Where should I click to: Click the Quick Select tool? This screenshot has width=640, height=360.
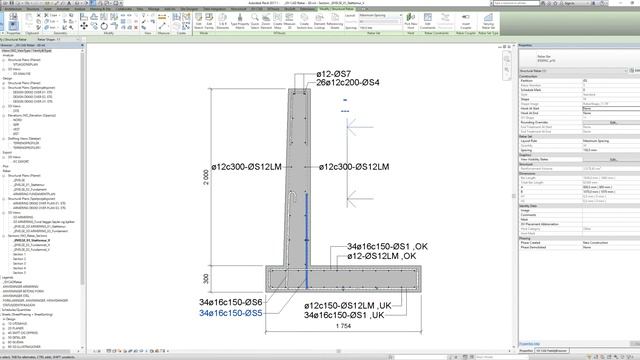coord(255,21)
